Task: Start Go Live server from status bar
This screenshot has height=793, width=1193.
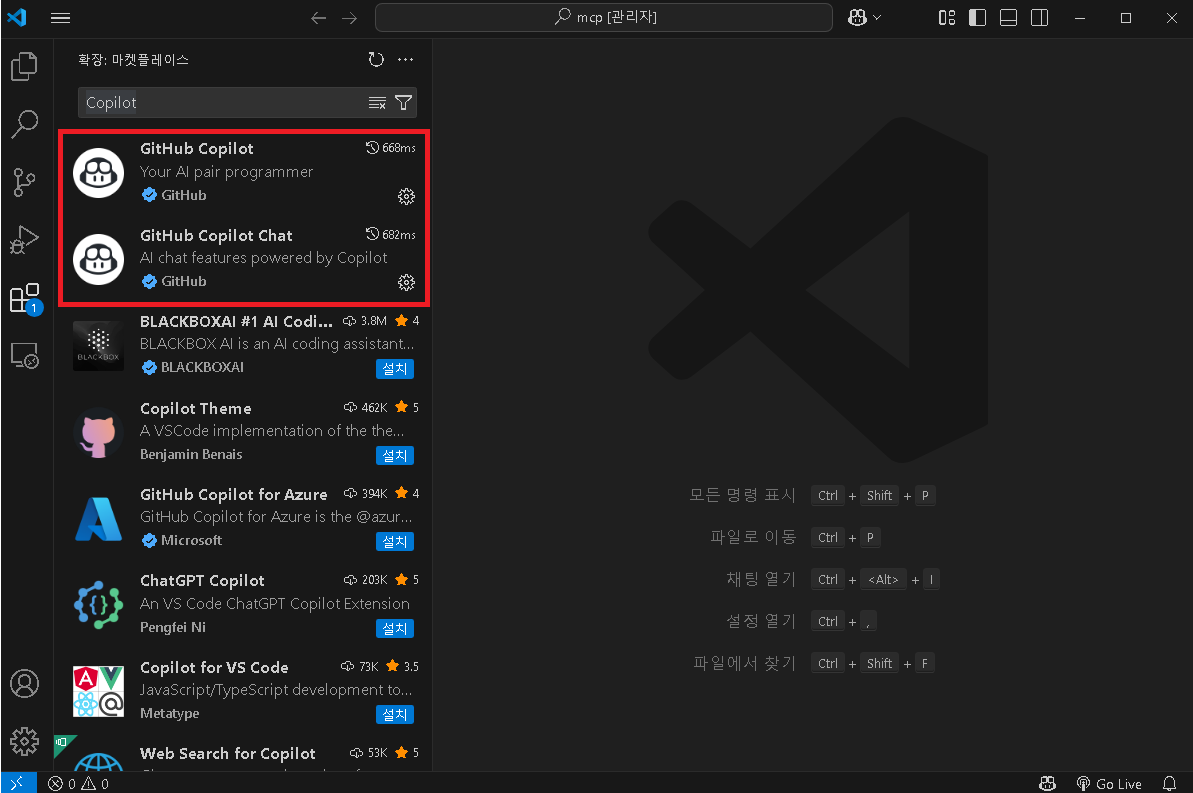Action: click(x=1109, y=784)
